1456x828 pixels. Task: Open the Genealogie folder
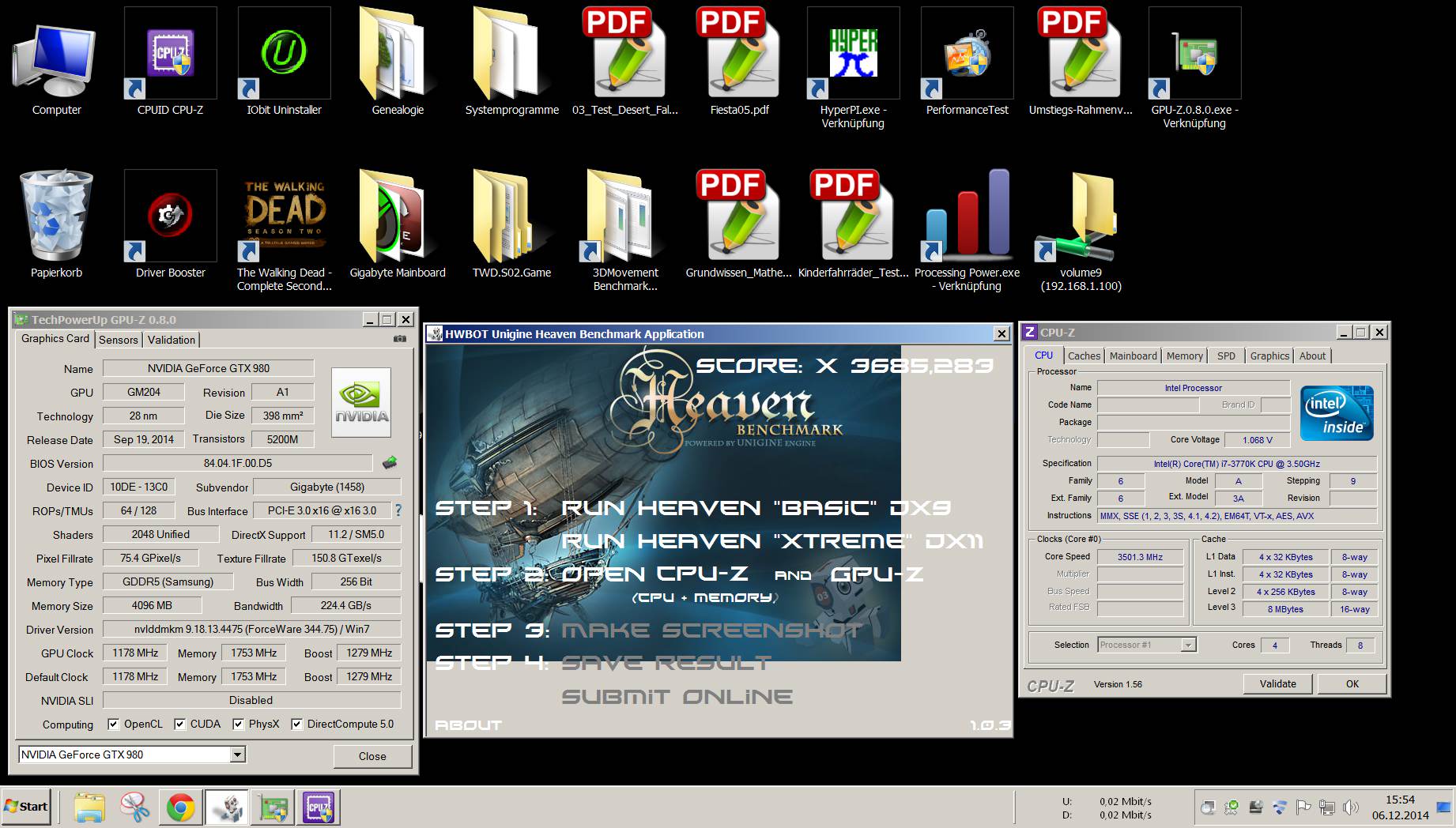pyautogui.click(x=398, y=62)
